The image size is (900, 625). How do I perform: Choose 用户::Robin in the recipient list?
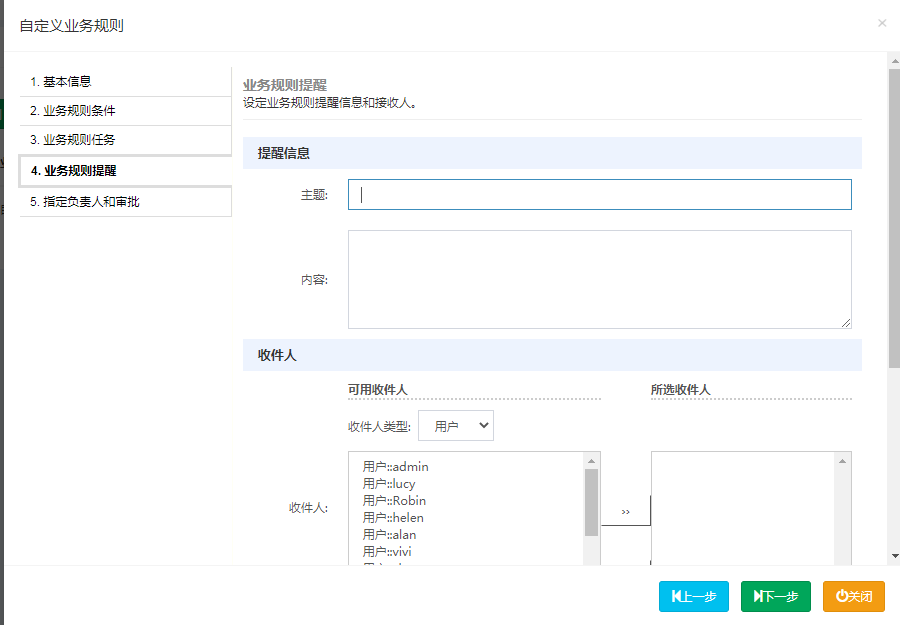coord(394,501)
